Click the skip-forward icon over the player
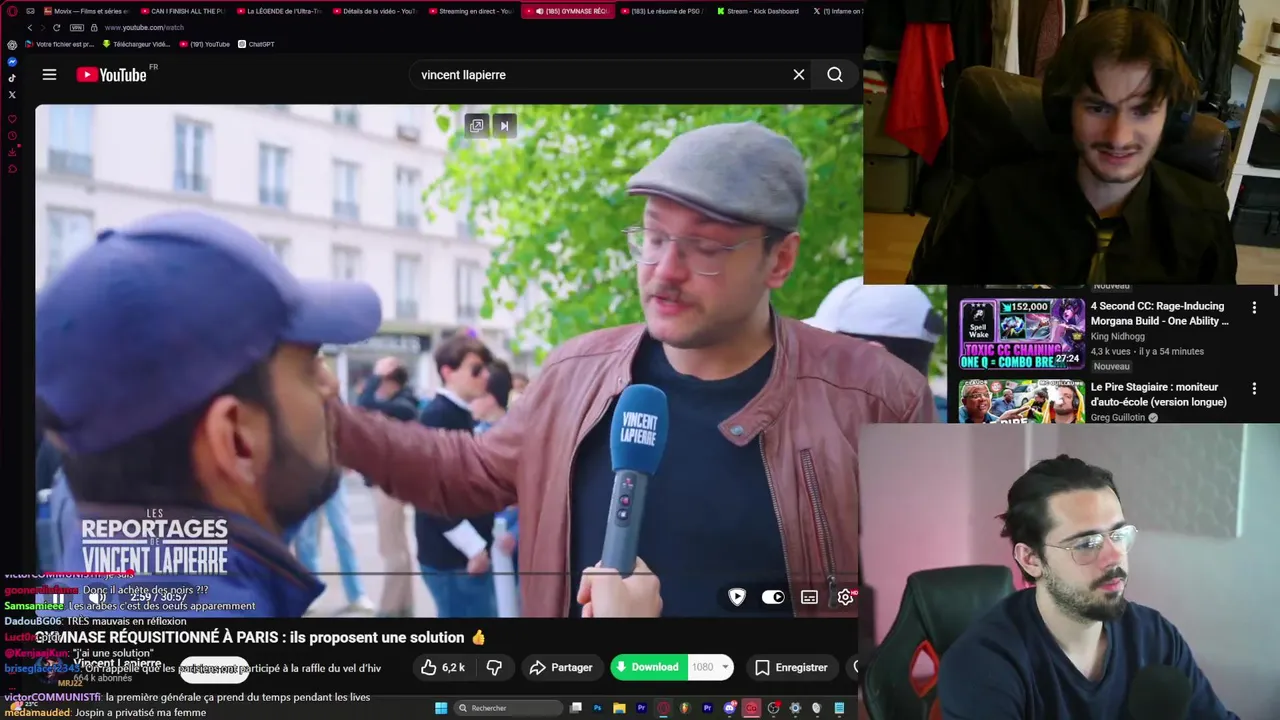Screen dimensions: 1280x720 point(504,125)
